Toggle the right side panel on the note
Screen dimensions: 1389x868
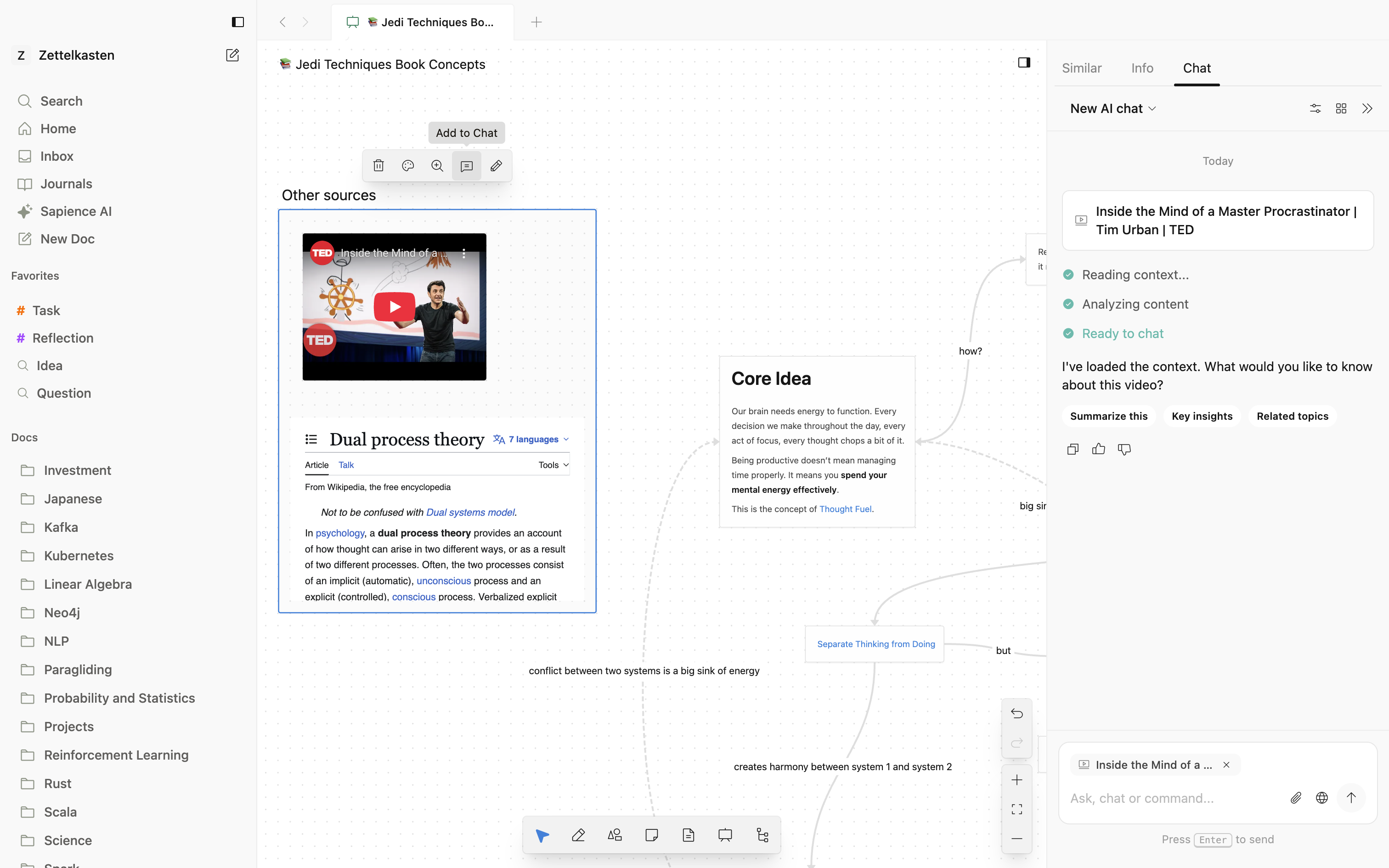point(1025,62)
